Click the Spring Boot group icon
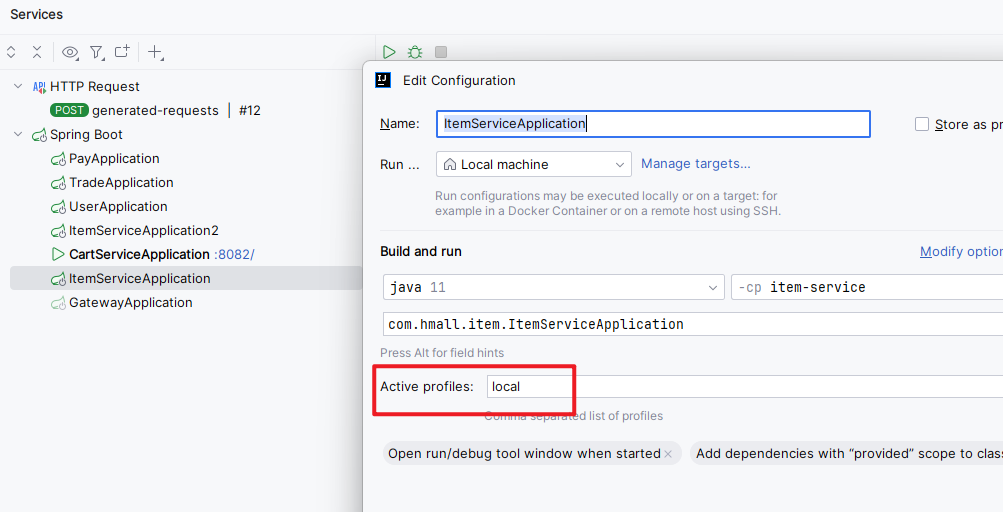The height and width of the screenshot is (512, 1003). click(x=40, y=135)
